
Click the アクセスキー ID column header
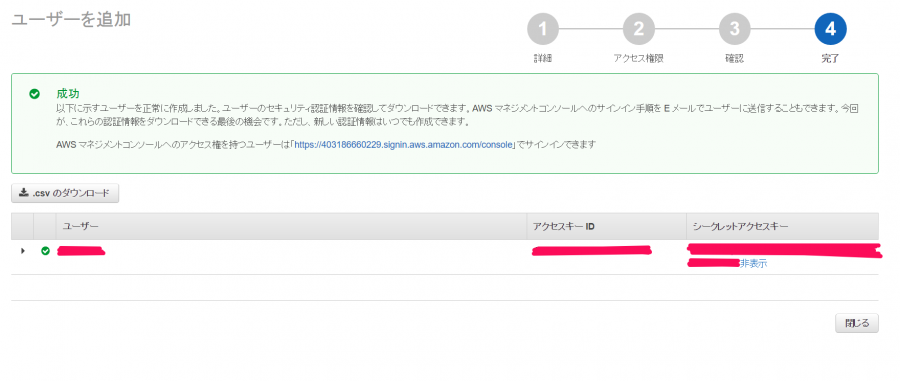click(x=563, y=227)
